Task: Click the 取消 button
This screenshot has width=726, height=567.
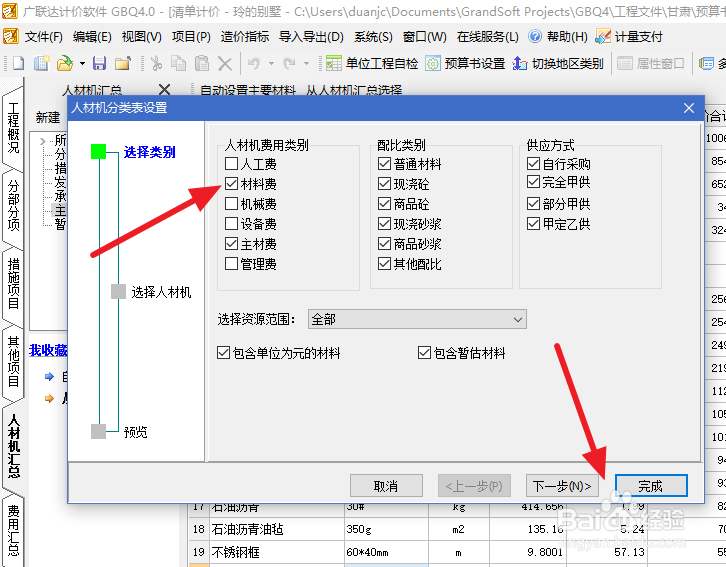Action: tap(386, 486)
